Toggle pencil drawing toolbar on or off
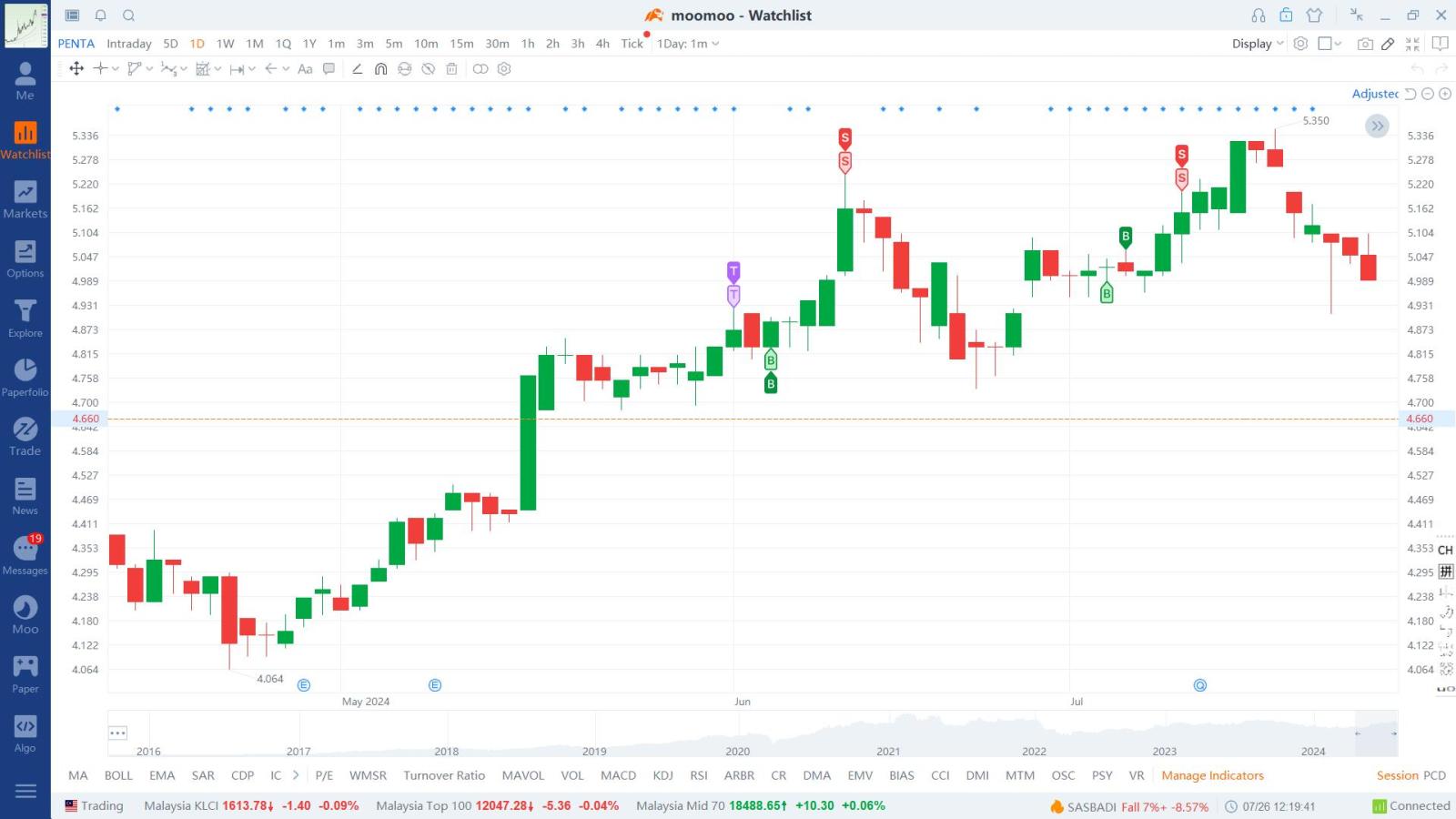The height and width of the screenshot is (819, 1456). tap(1388, 44)
